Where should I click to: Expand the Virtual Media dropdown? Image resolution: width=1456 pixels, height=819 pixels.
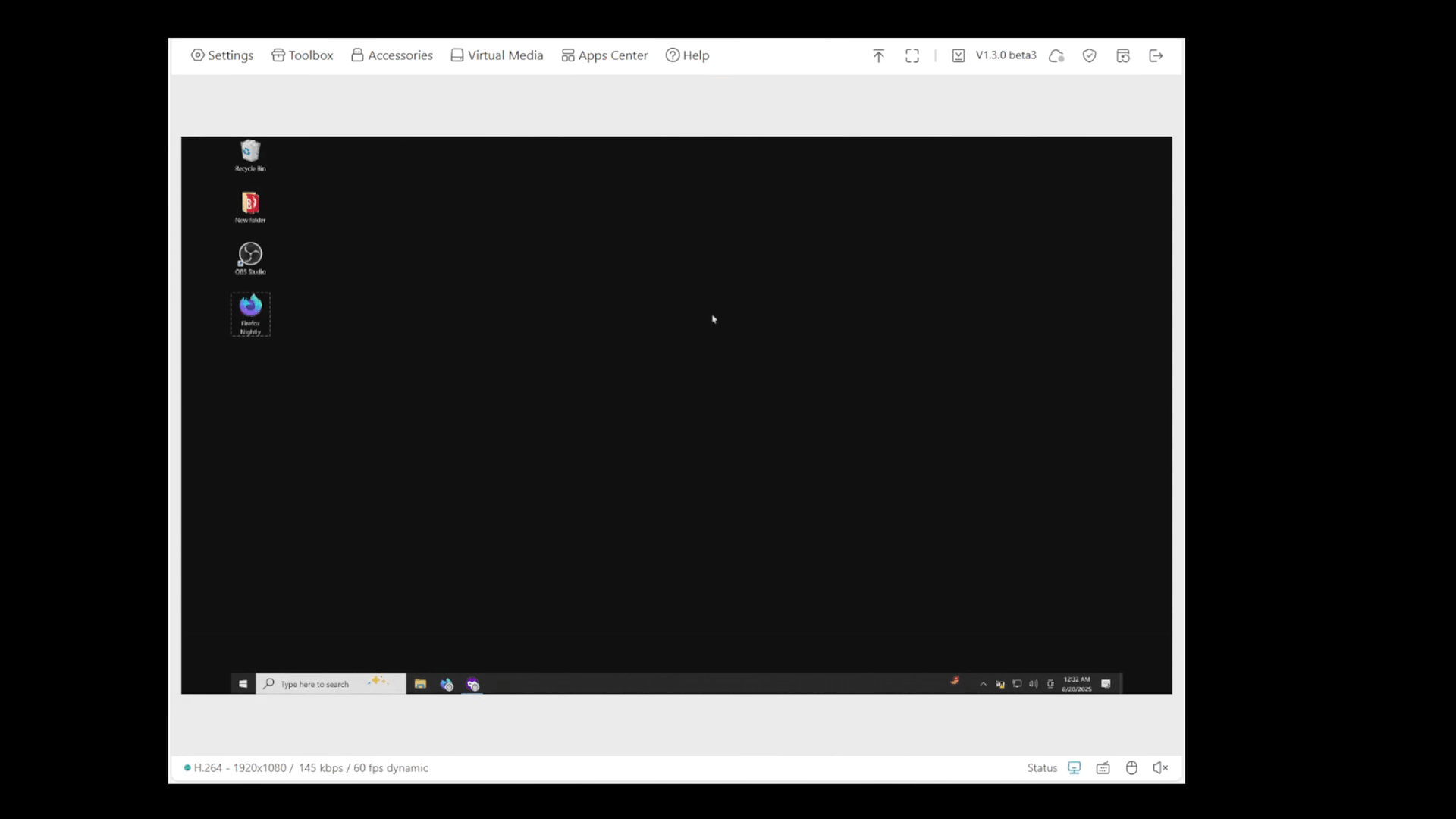click(x=497, y=55)
